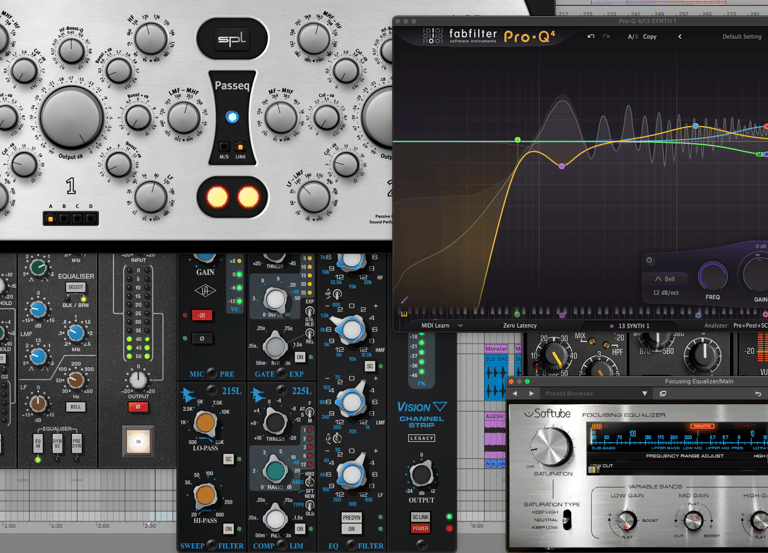Toggle the large lit IN button
Viewport: 768px width, 553px height.
138,440
